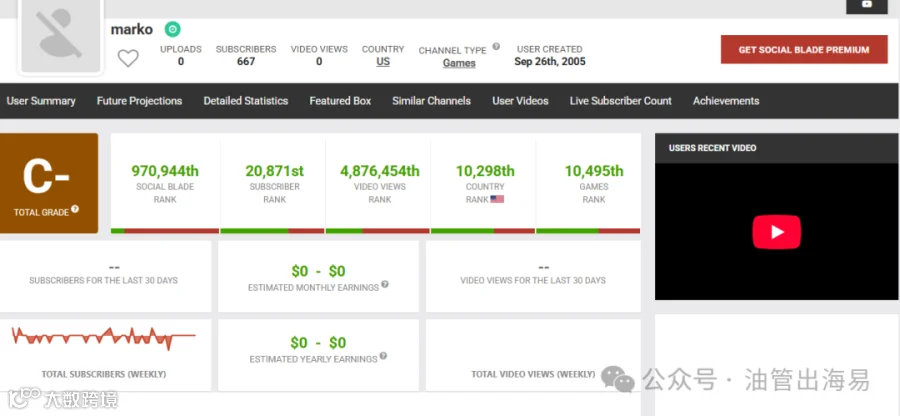Click the help icon beside Estimated Monthly Earnings
Screen dimensions: 900x416
coord(385,284)
